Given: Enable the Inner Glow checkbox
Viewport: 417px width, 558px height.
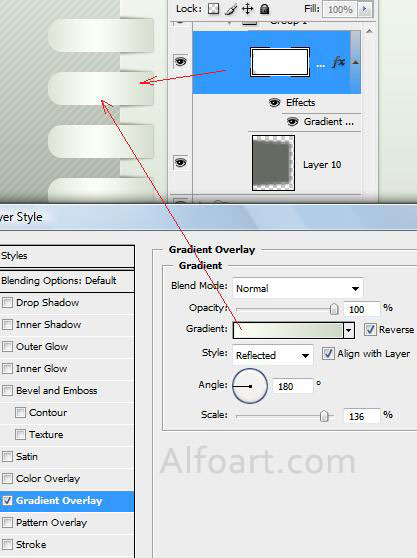Looking at the screenshot, I should click(x=7, y=369).
